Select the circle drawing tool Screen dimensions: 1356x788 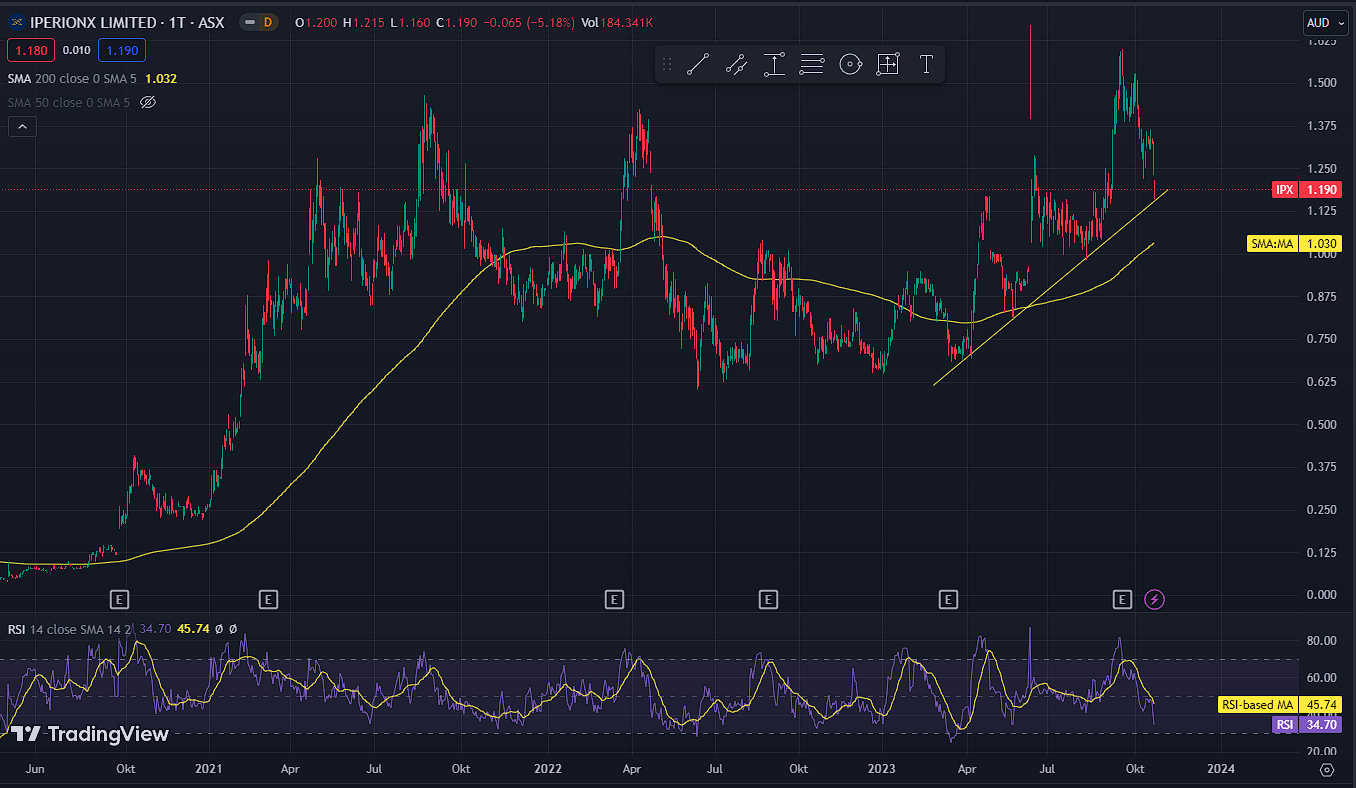coord(850,65)
